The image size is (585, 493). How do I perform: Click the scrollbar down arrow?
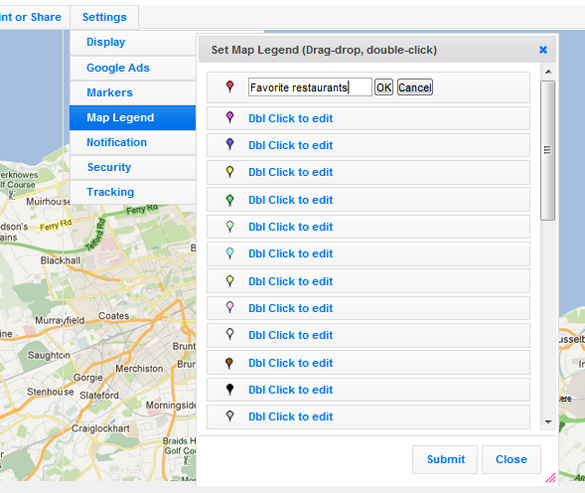(548, 422)
